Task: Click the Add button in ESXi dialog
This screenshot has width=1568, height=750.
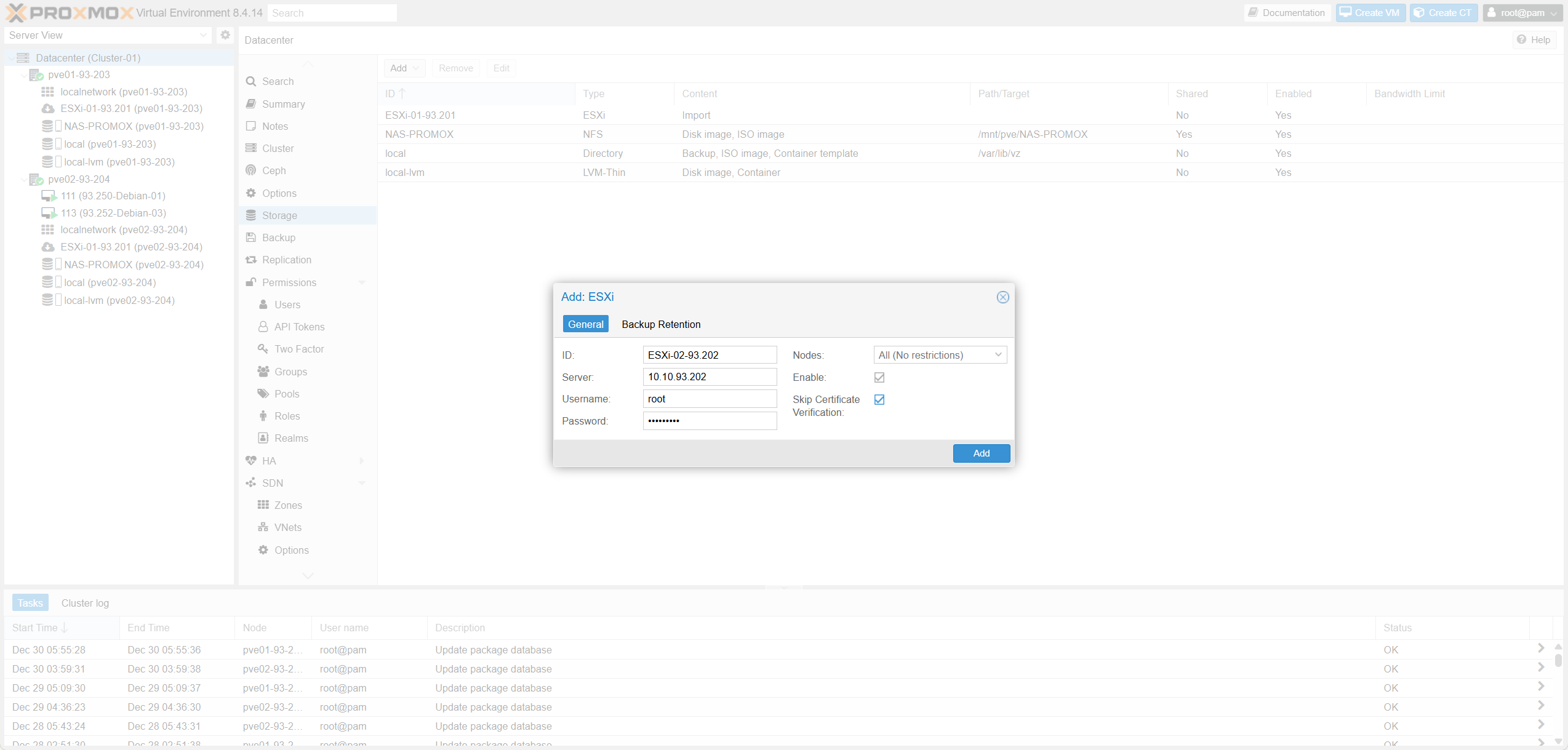Action: point(981,453)
